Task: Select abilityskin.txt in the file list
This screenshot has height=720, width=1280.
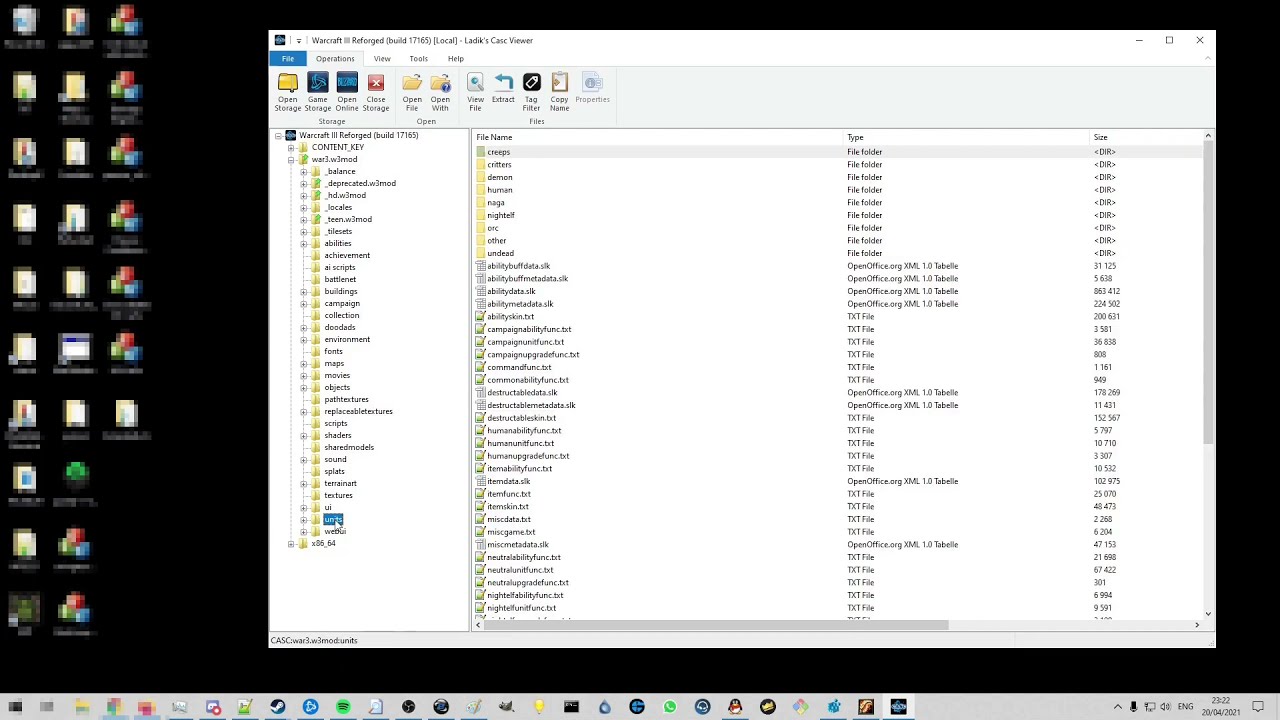Action: (838, 316)
